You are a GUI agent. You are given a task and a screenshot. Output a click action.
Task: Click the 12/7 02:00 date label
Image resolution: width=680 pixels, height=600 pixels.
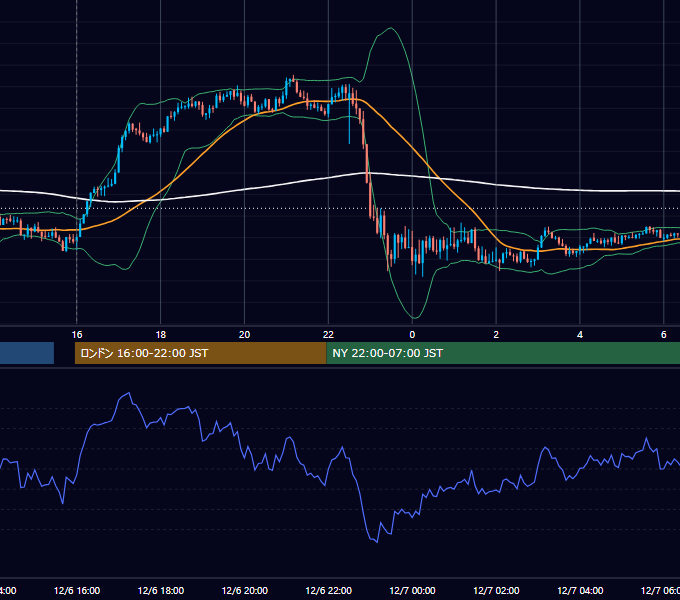[496, 590]
